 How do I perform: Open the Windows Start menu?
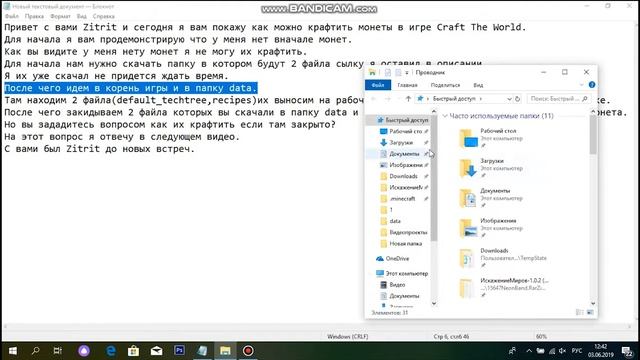pyautogui.click(x=13, y=351)
